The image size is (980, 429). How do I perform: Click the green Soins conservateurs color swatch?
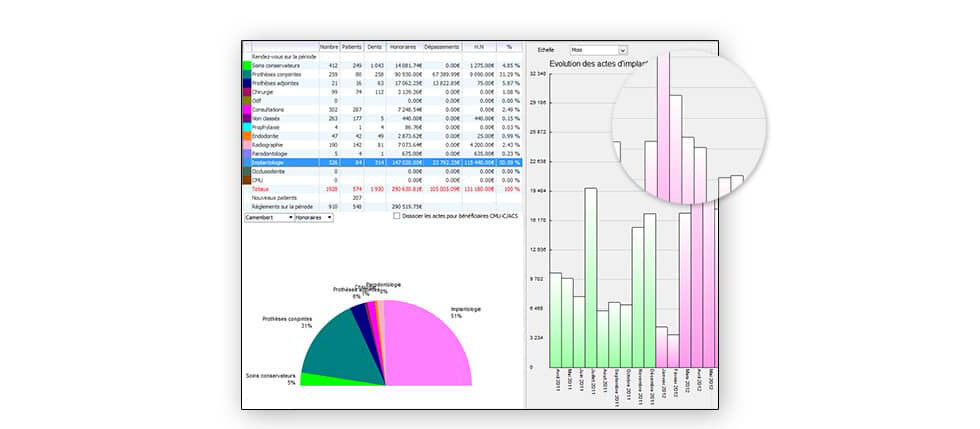[x=247, y=65]
